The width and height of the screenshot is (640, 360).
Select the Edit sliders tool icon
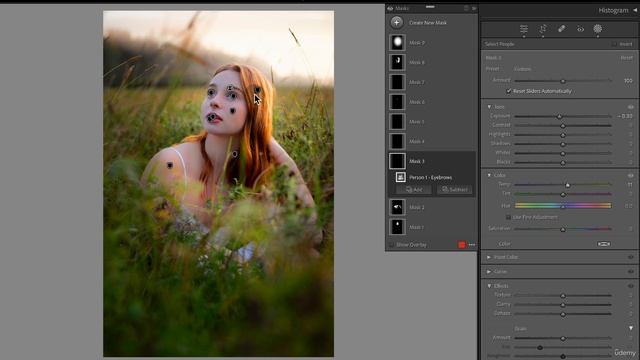524,29
